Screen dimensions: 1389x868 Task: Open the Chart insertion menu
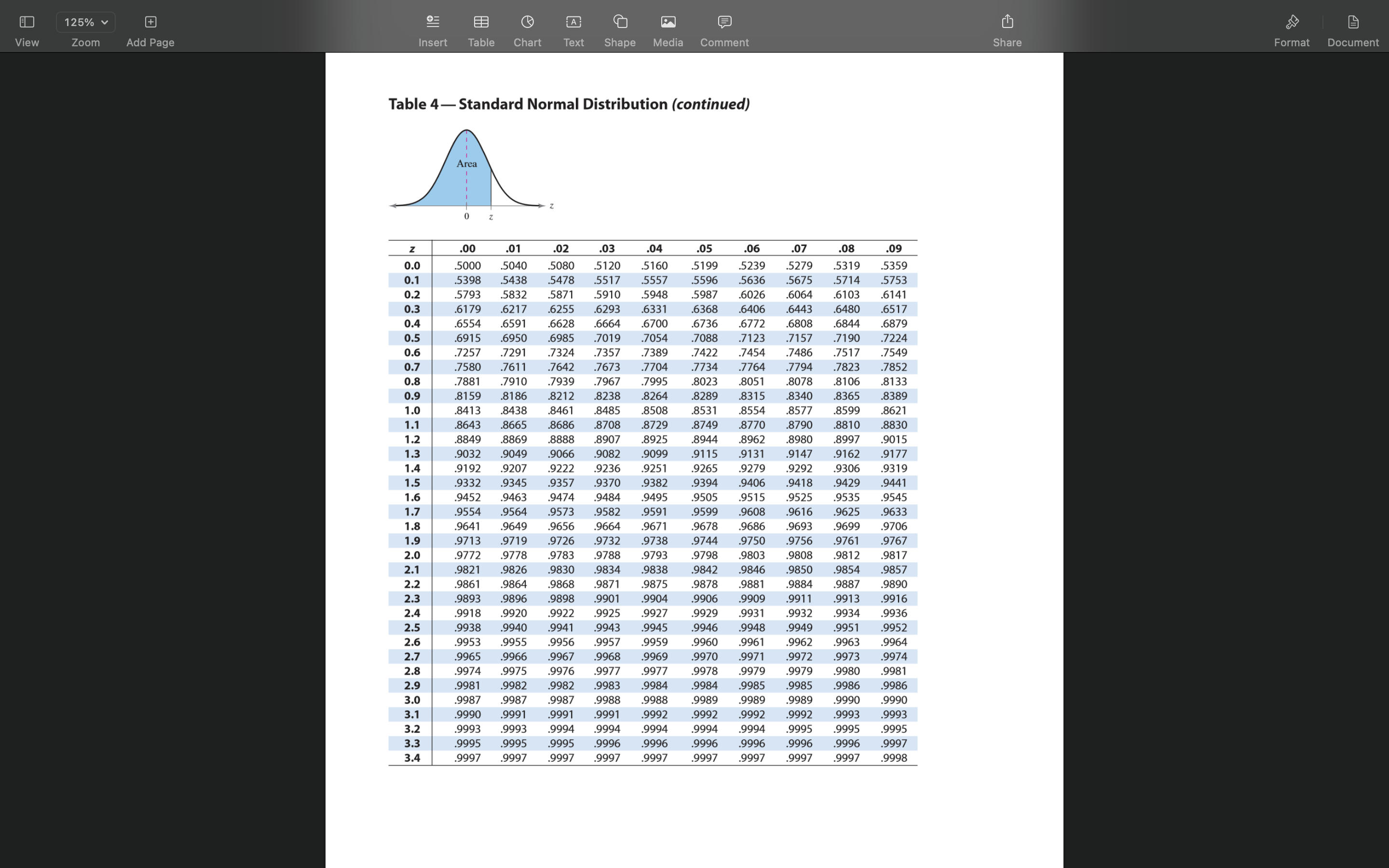coord(526,22)
